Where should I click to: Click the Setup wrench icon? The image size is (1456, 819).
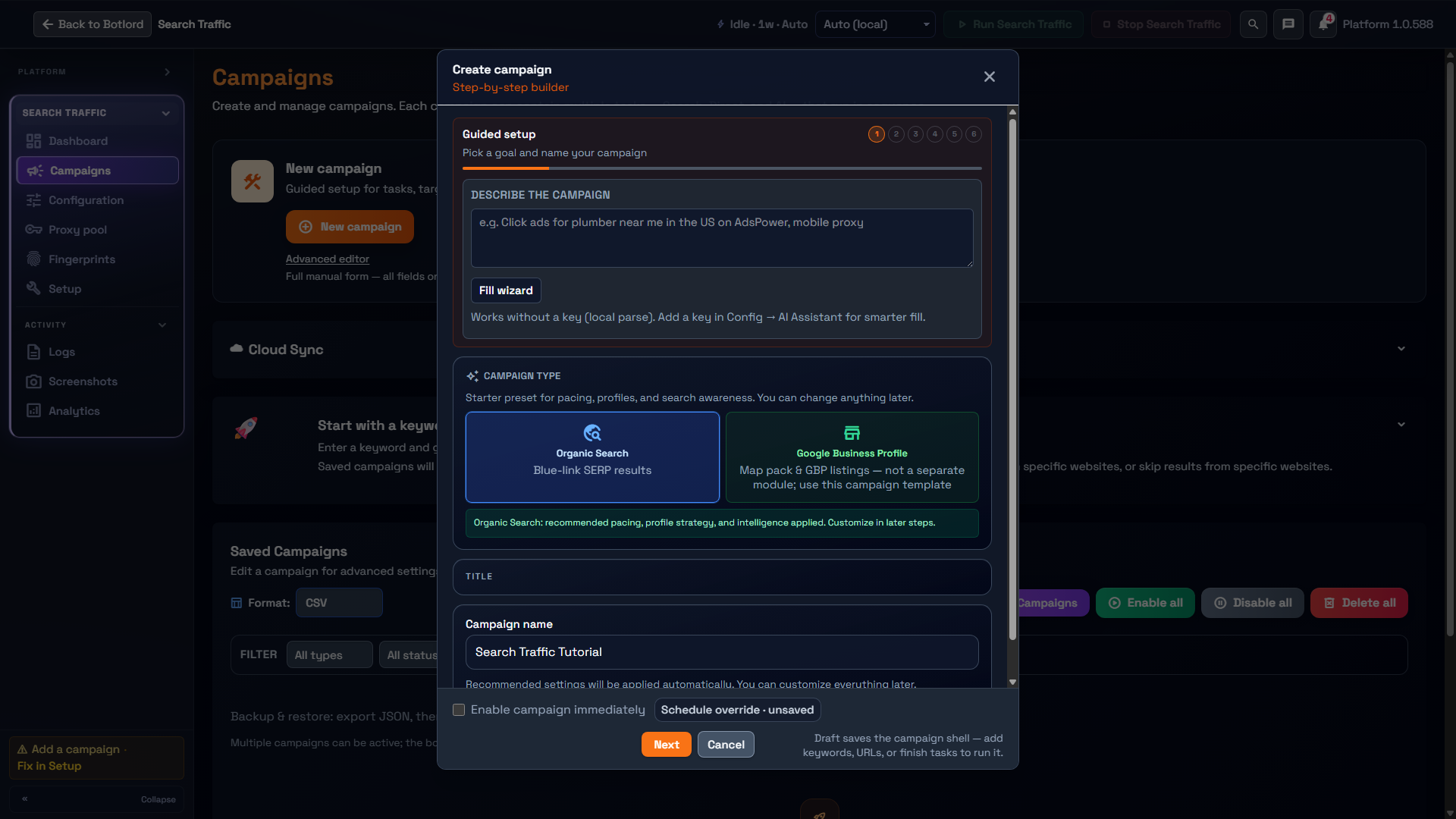pos(33,289)
